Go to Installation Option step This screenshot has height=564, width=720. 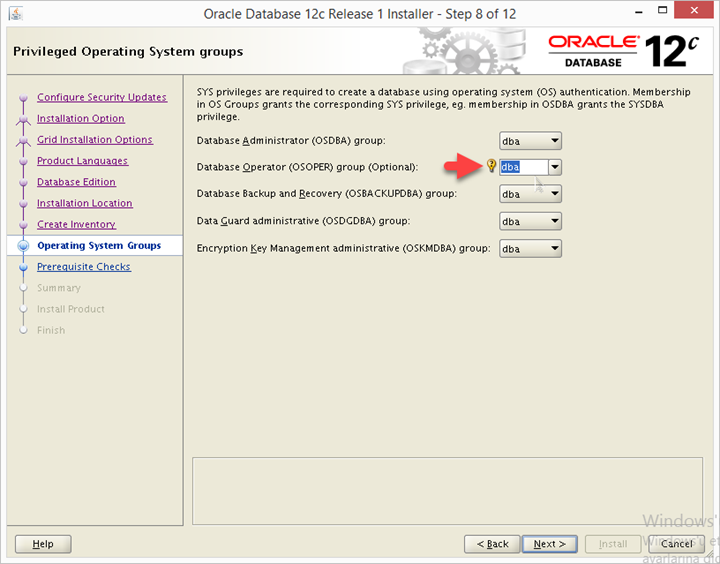(81, 118)
